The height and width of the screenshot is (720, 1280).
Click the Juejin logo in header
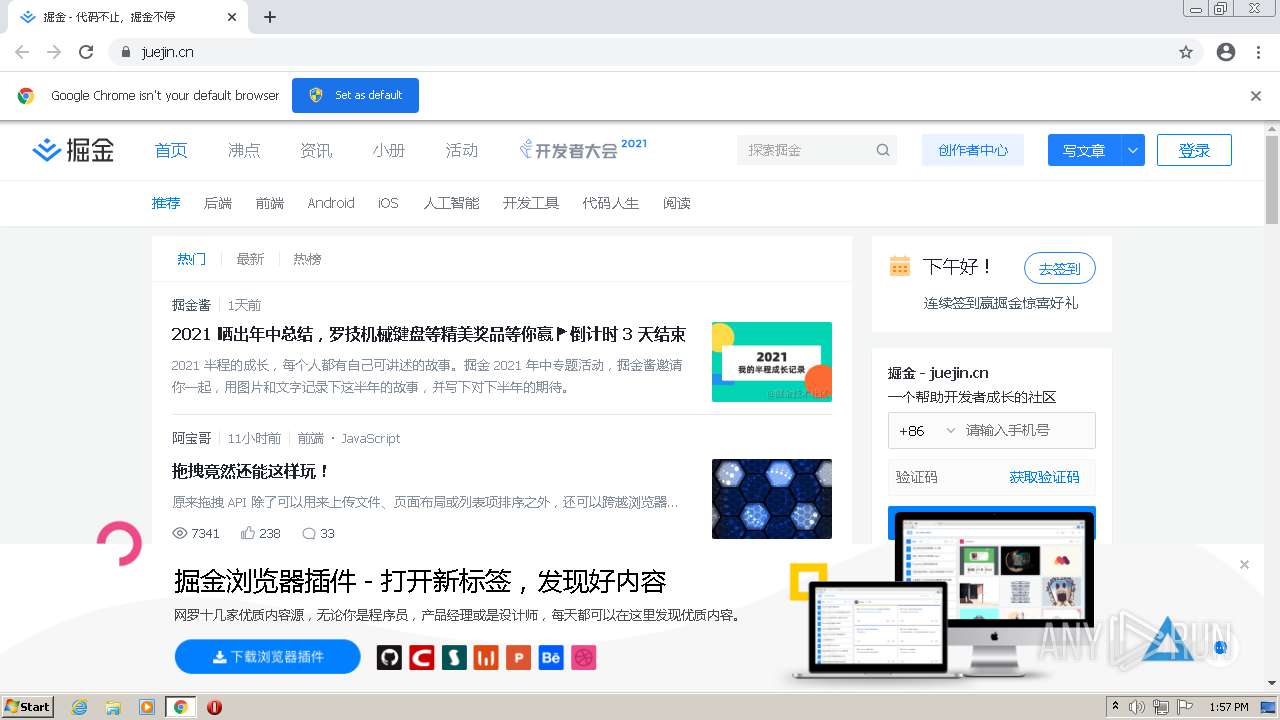(x=73, y=150)
